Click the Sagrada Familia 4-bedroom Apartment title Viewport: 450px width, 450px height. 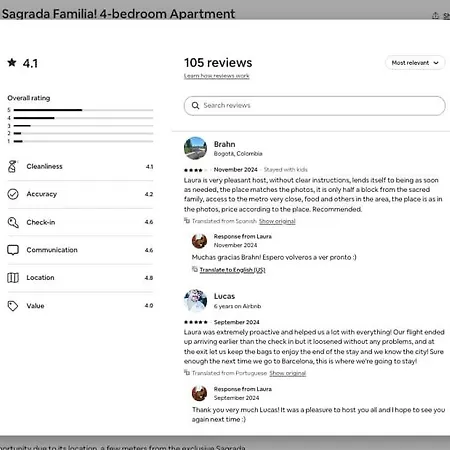click(x=118, y=14)
